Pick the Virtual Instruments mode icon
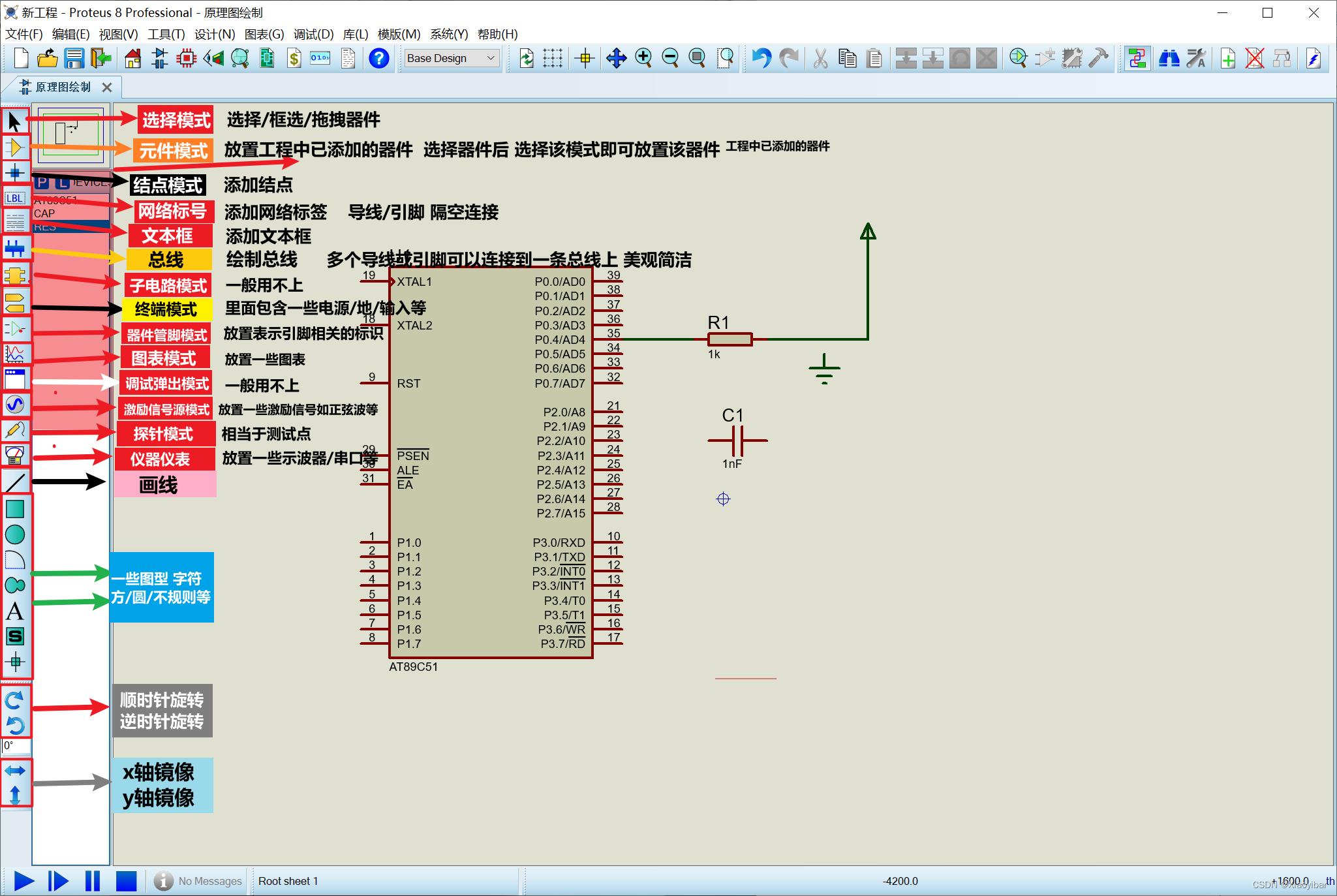 (x=14, y=455)
